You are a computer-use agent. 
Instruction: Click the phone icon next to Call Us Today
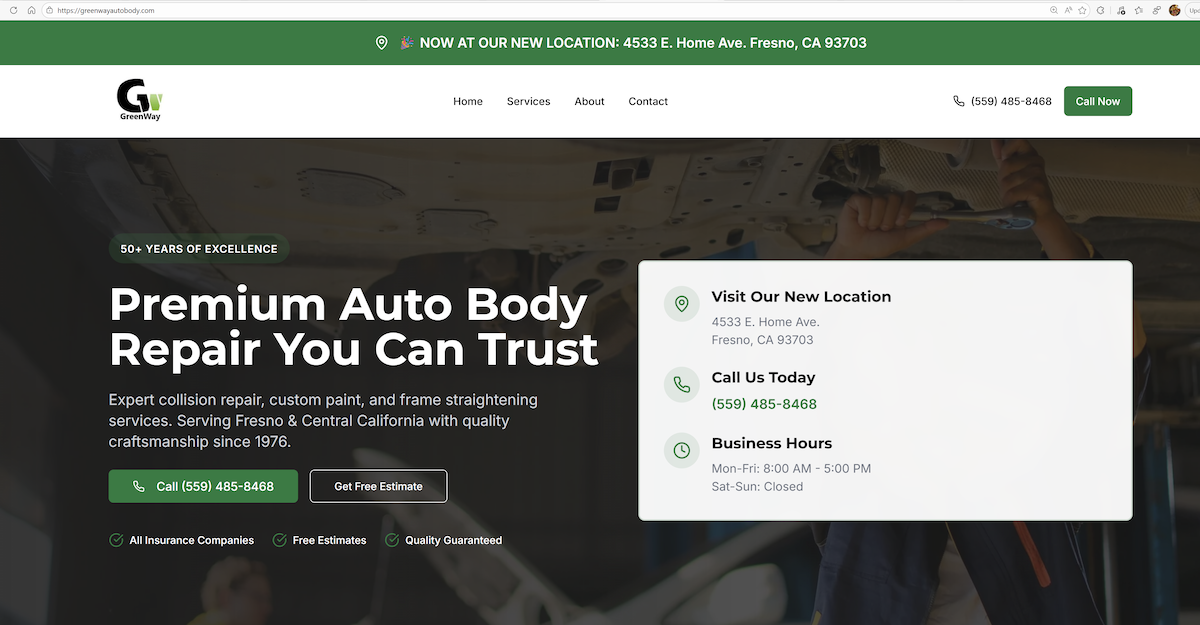tap(681, 384)
